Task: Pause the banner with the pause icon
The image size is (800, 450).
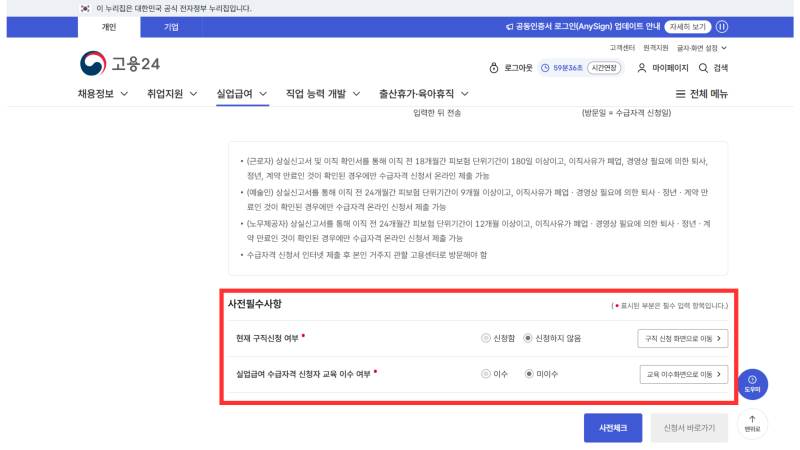Action: point(722,27)
